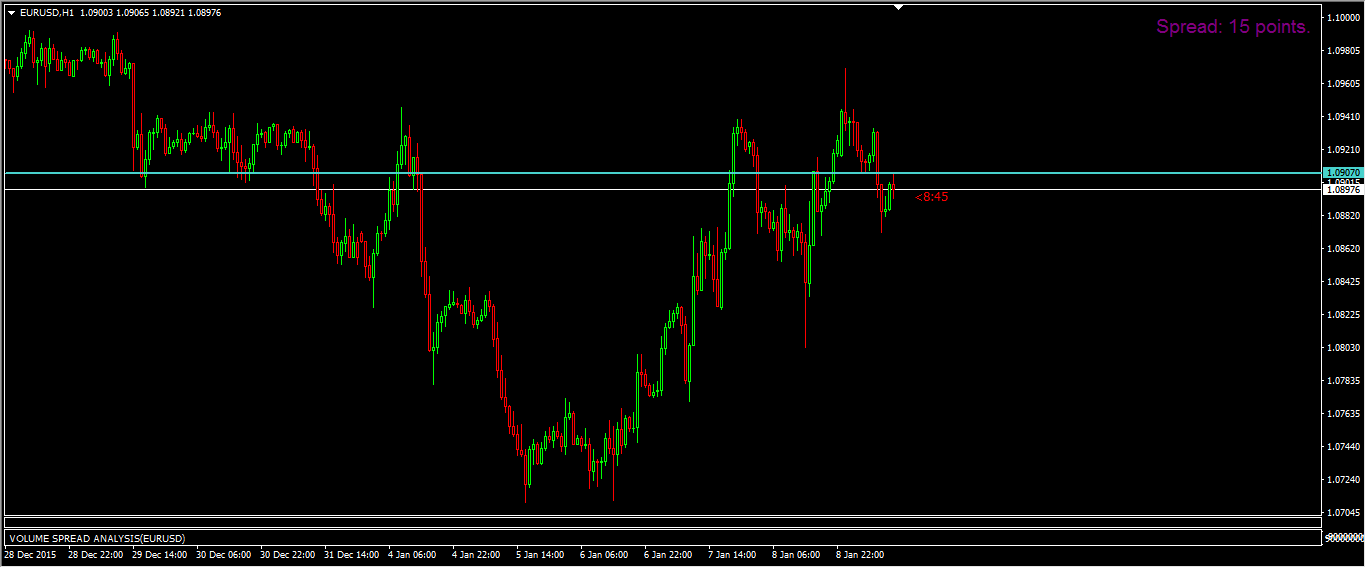Screen dimensions: 1366x568
Task: Click the 6 Jan 22:00 time label
Action: point(668,554)
